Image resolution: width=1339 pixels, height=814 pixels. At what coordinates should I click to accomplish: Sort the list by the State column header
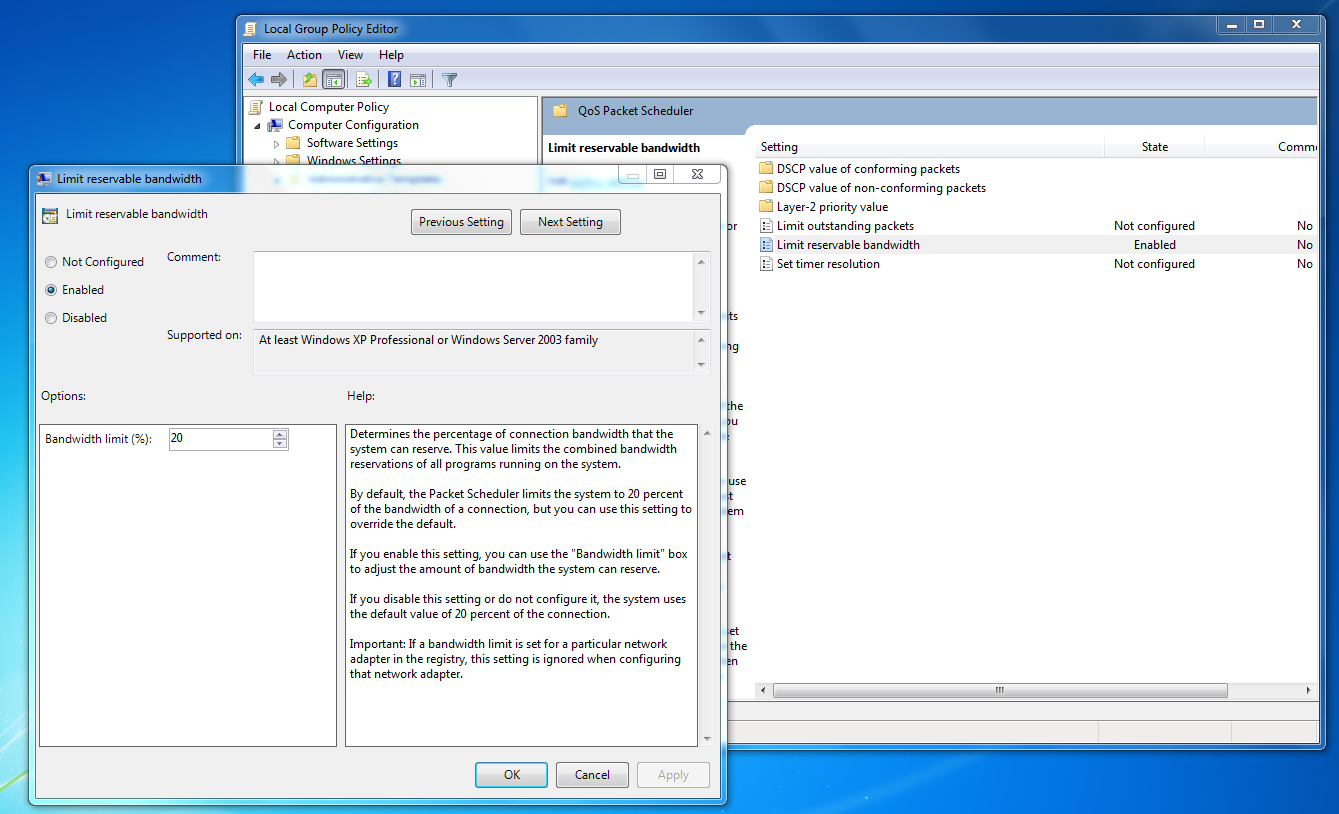[1155, 147]
